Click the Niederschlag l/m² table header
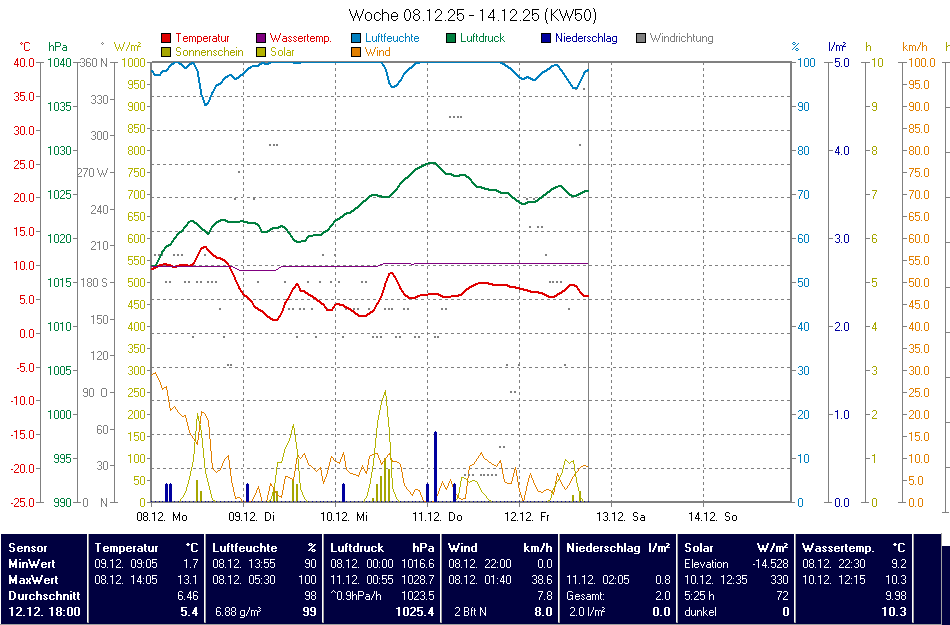 (618, 548)
